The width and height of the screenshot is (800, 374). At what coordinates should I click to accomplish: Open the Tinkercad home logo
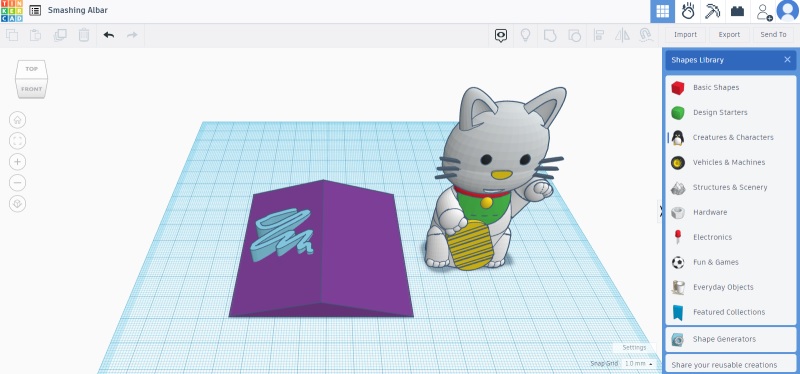point(11,11)
